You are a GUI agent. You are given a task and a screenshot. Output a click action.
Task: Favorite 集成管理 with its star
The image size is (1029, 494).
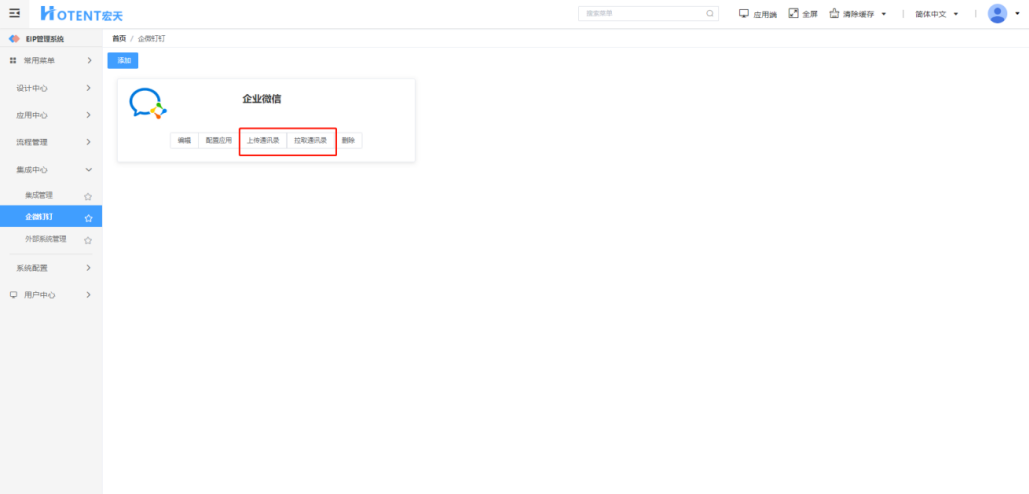click(88, 196)
